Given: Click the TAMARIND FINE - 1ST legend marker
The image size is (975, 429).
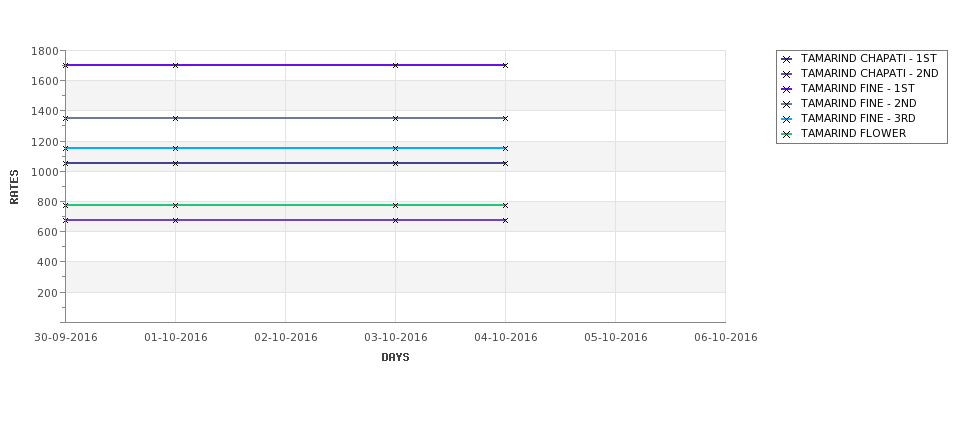Looking at the screenshot, I should click(x=787, y=89).
